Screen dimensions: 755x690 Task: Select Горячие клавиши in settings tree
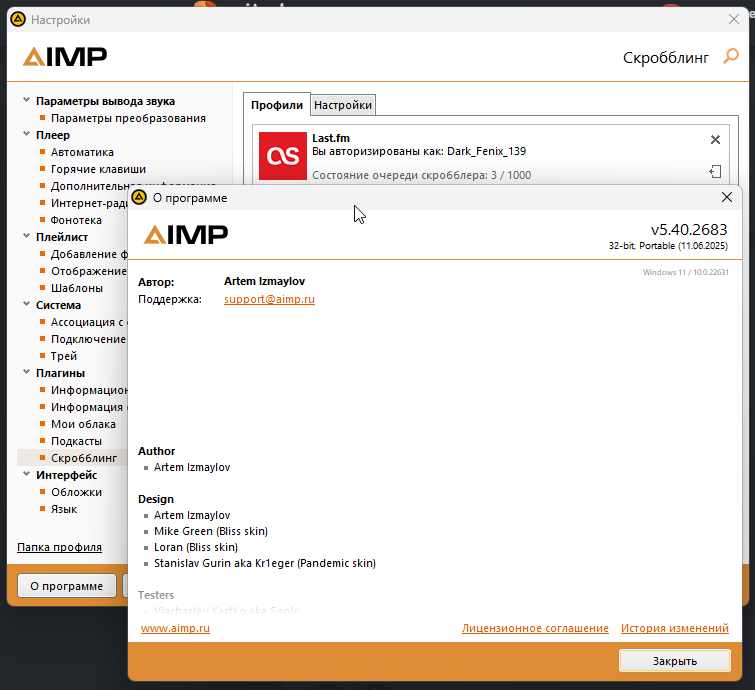coord(98,169)
